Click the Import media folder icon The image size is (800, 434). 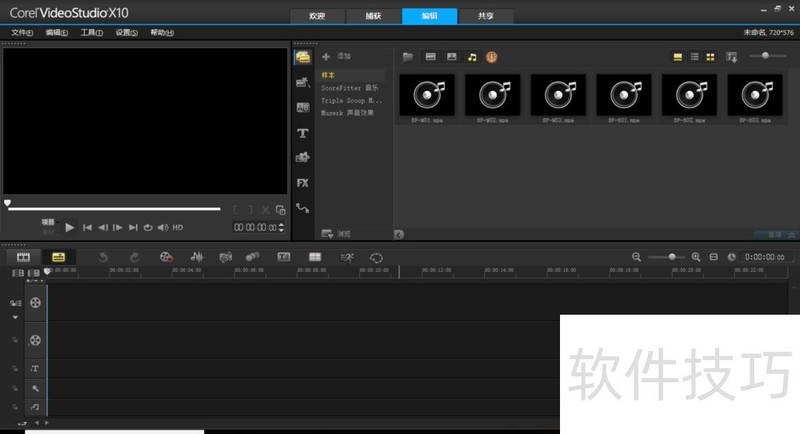(407, 57)
